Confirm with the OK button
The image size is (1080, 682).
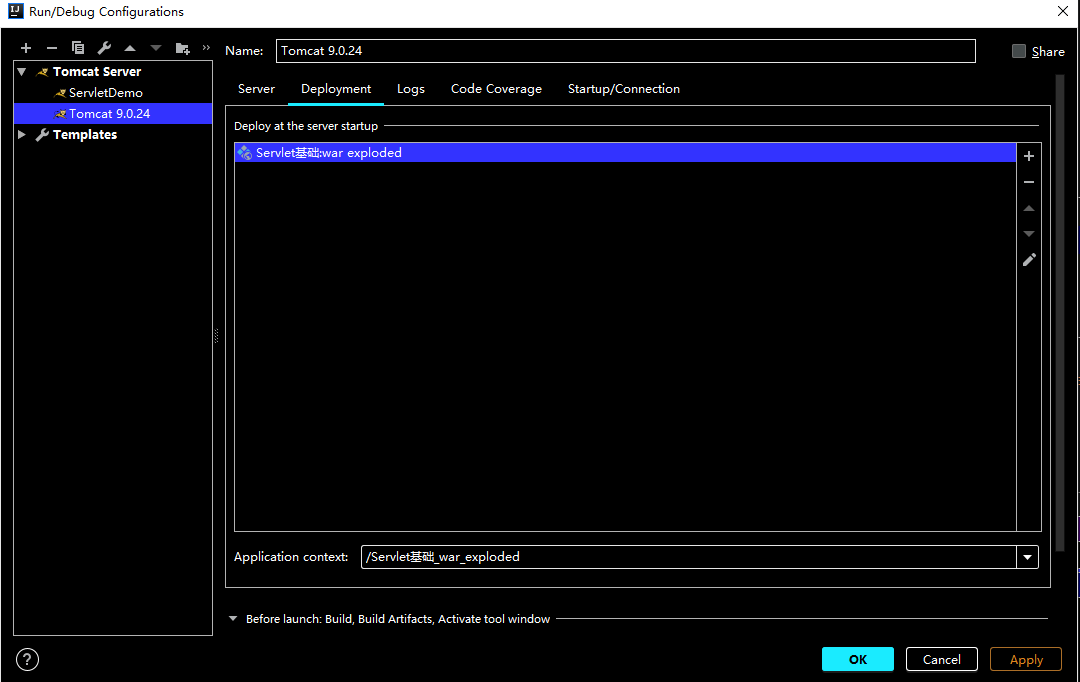(858, 659)
